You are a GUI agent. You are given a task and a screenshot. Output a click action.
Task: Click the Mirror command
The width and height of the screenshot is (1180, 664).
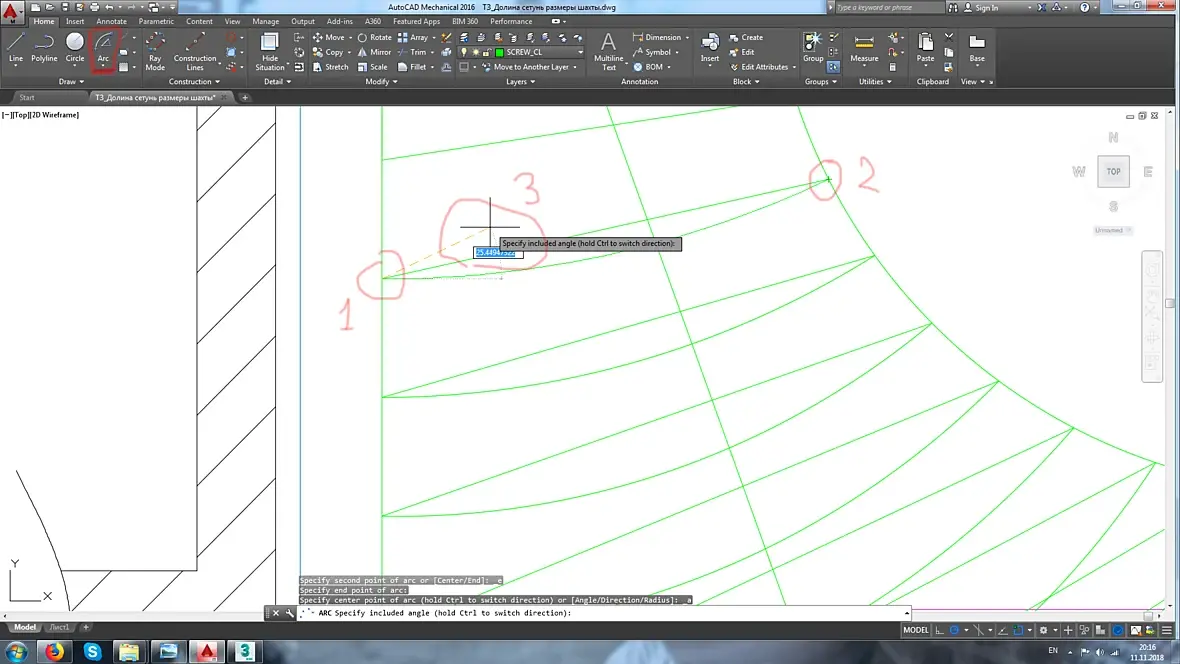375,52
